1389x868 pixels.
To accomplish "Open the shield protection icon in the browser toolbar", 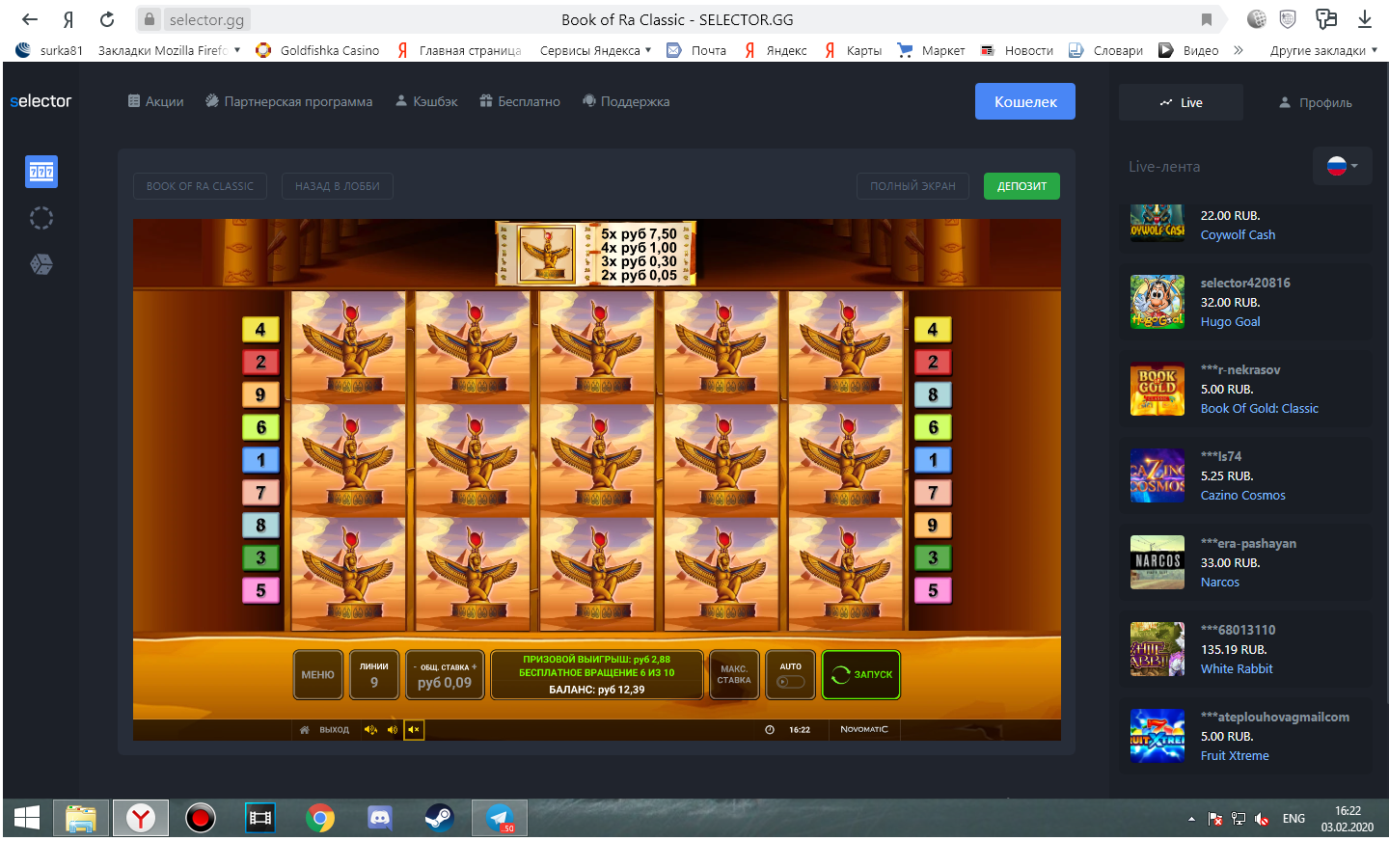I will pos(1288,19).
